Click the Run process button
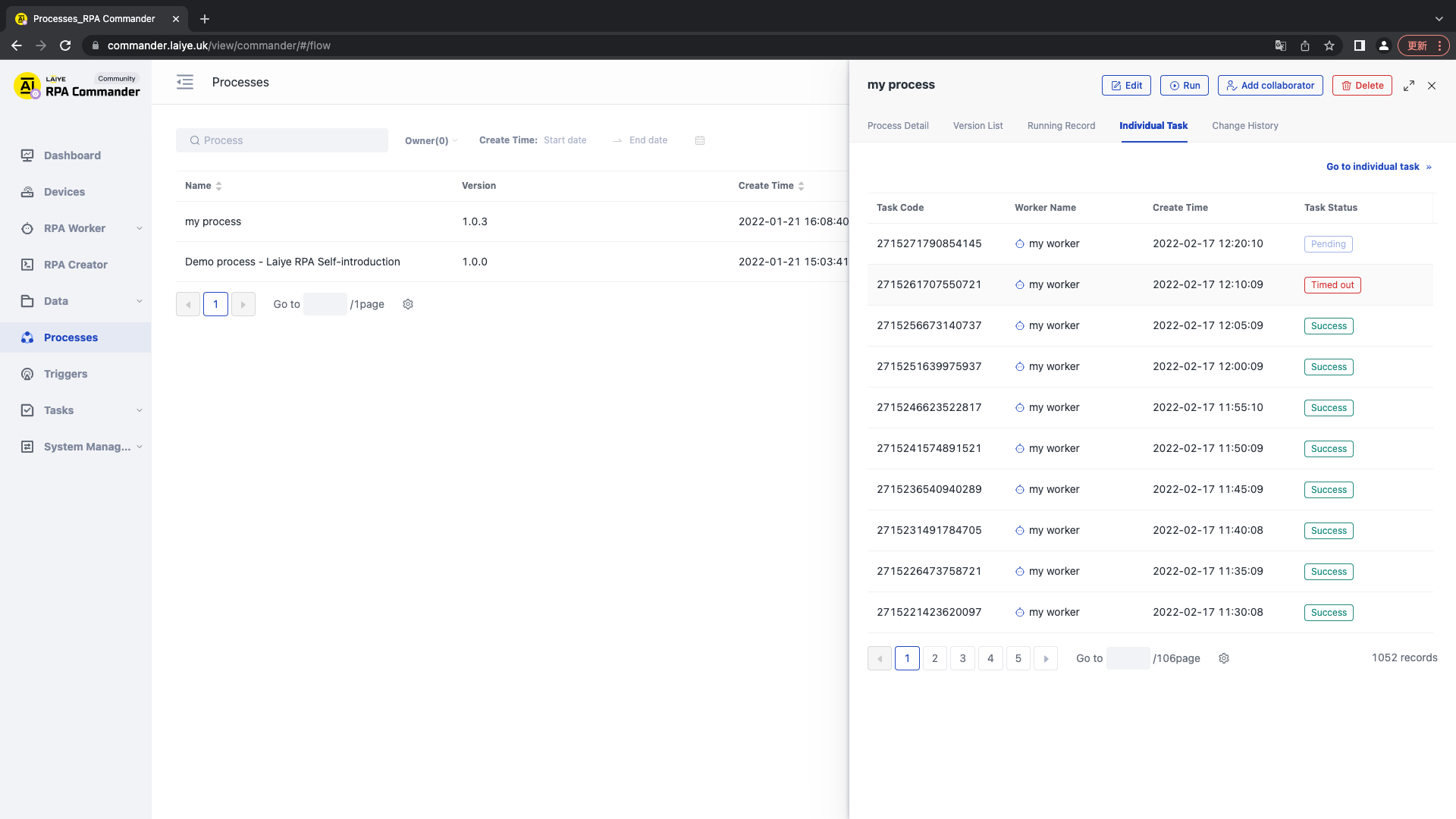 click(x=1184, y=85)
